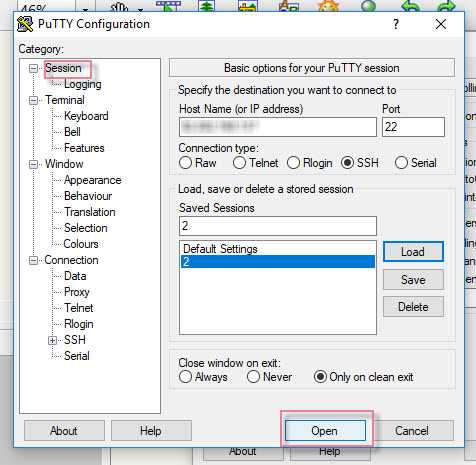The width and height of the screenshot is (476, 465).
Task: Collapse the Session tree node
Action: pos(33,68)
